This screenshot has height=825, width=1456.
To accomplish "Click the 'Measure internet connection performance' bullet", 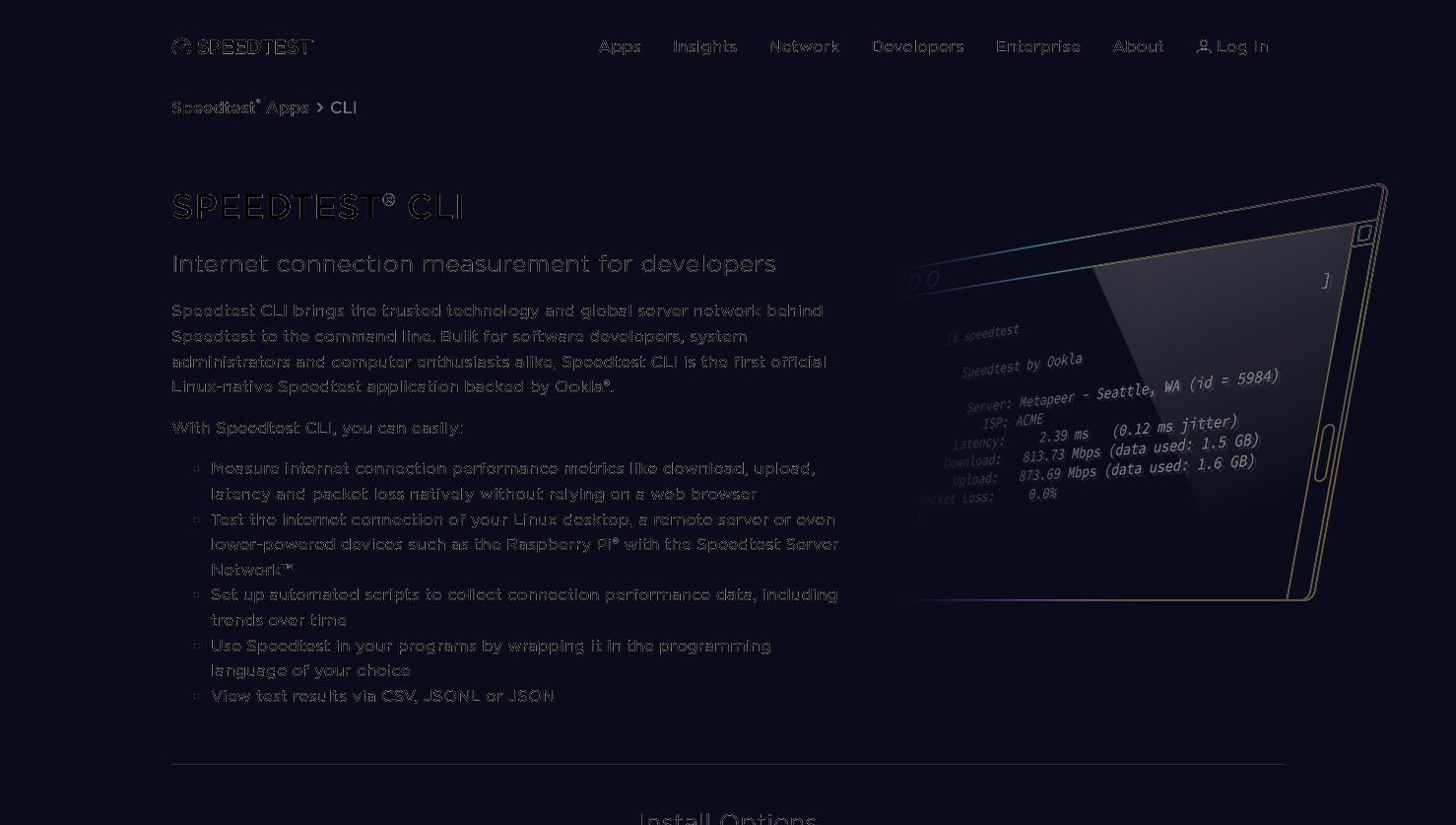I will click(513, 481).
